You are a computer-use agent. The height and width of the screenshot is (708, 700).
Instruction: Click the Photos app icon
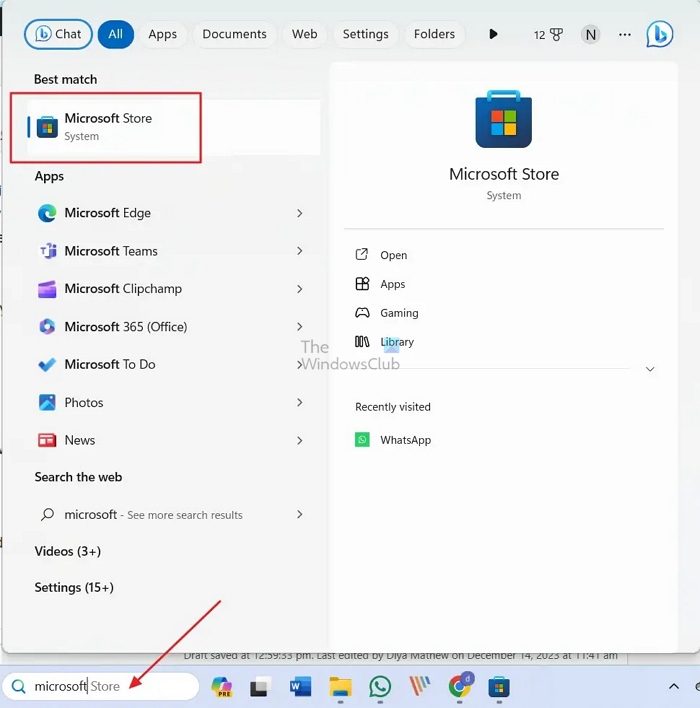pyautogui.click(x=47, y=402)
